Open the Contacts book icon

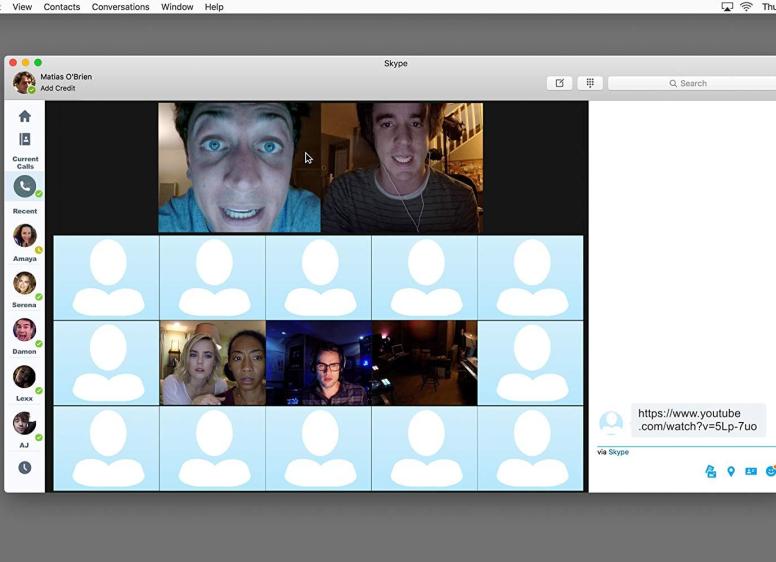(25, 140)
